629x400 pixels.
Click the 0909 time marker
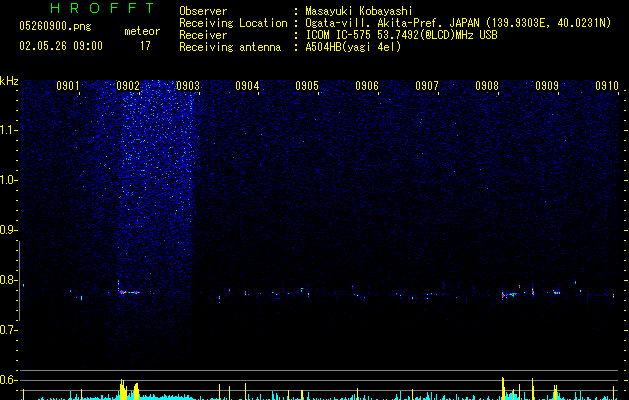click(547, 86)
